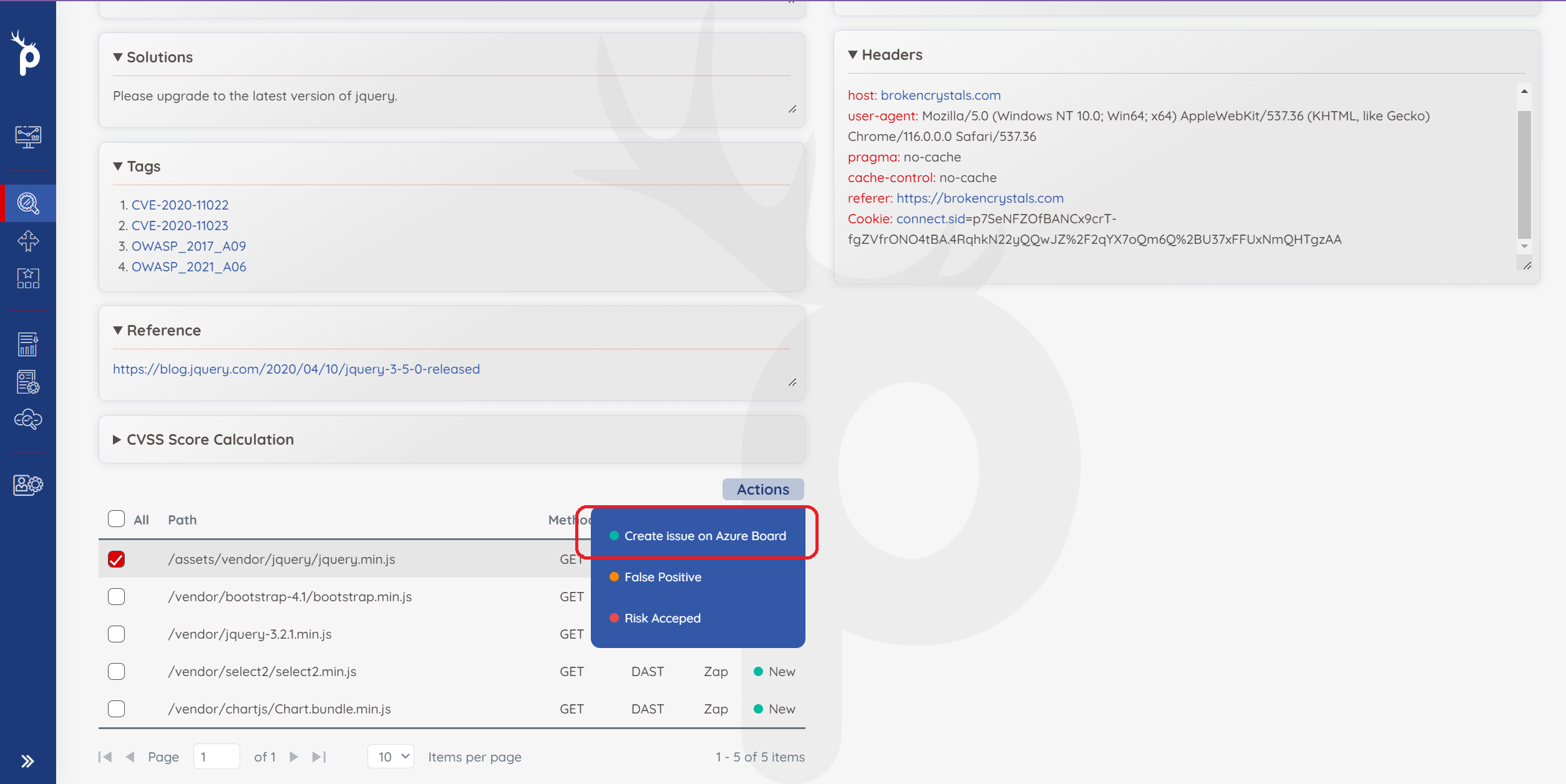Click DAST in the select2.min.js row
Image resolution: width=1566 pixels, height=784 pixels.
[x=648, y=671]
